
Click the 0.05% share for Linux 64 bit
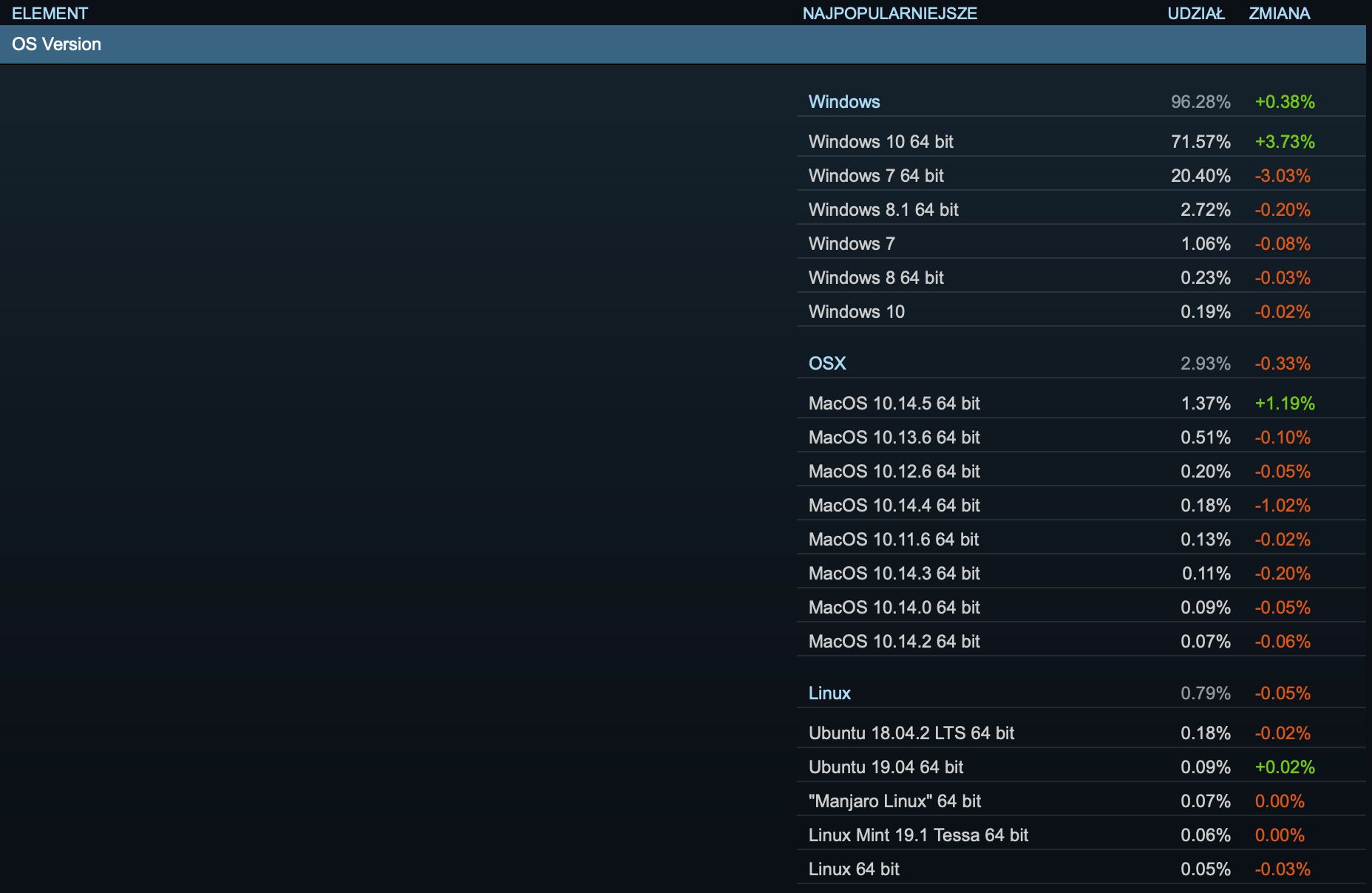click(1206, 869)
